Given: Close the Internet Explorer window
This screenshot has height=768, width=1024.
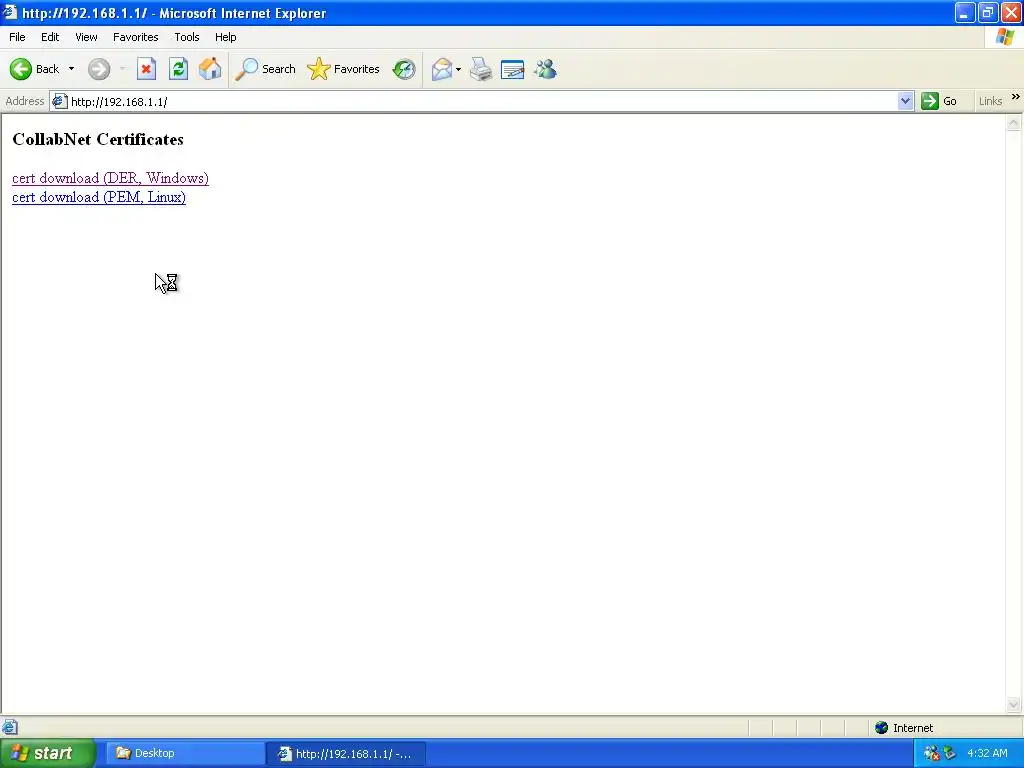Looking at the screenshot, I should click(x=1011, y=12).
